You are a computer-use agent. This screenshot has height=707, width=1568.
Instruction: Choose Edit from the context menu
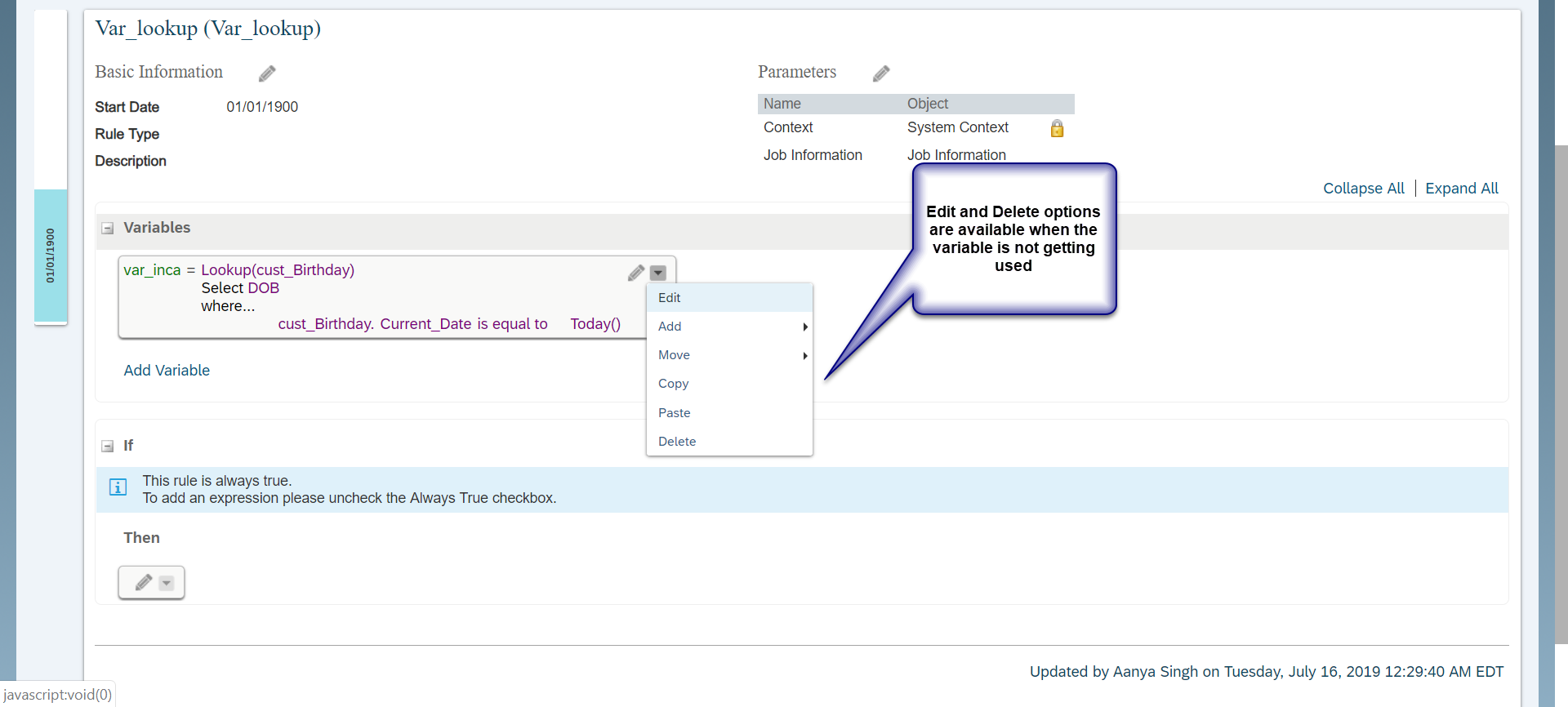click(729, 298)
